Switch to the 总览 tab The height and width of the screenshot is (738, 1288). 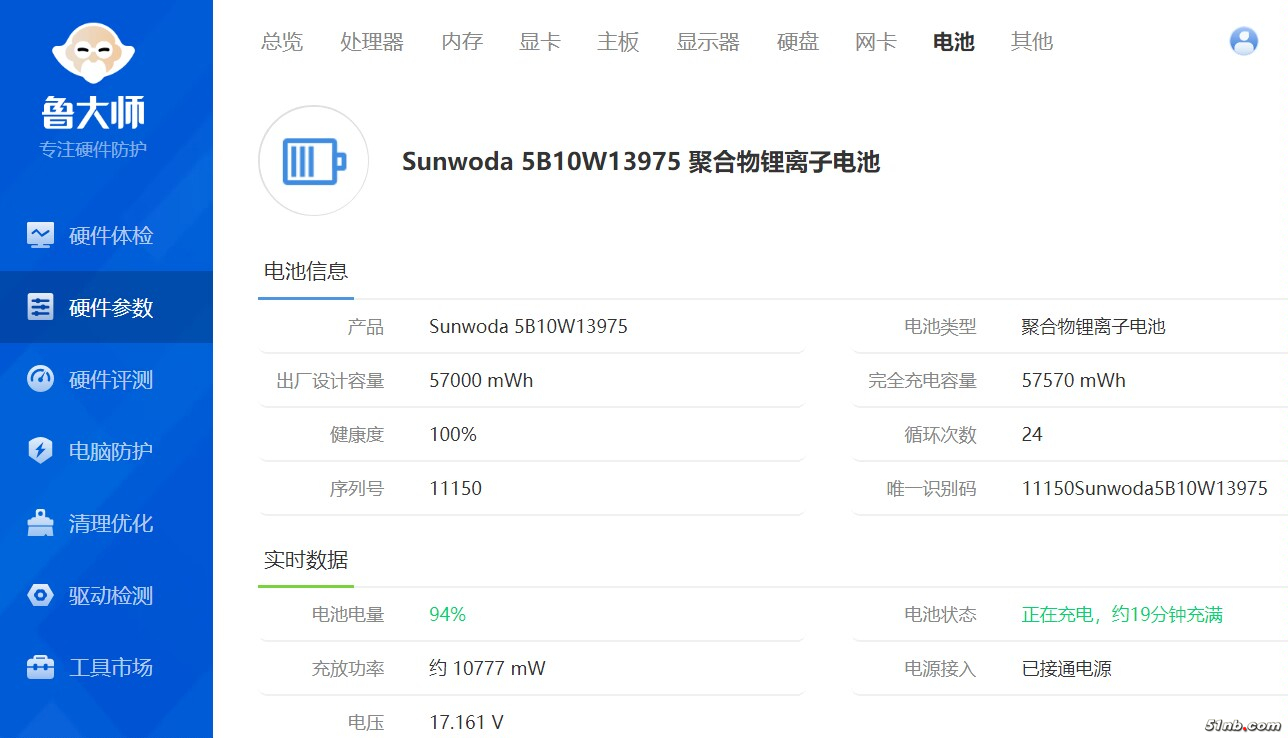282,42
